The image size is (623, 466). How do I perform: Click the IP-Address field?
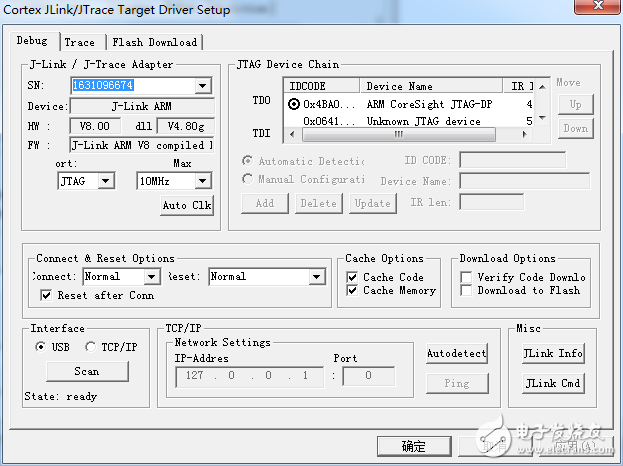coord(250,376)
